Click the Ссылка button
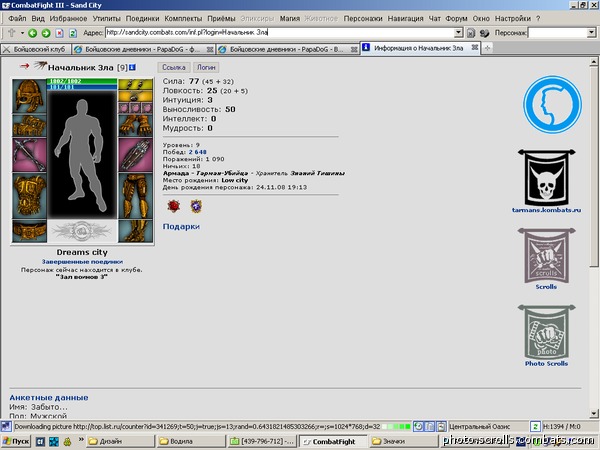This screenshot has width=600, height=450. [x=174, y=67]
